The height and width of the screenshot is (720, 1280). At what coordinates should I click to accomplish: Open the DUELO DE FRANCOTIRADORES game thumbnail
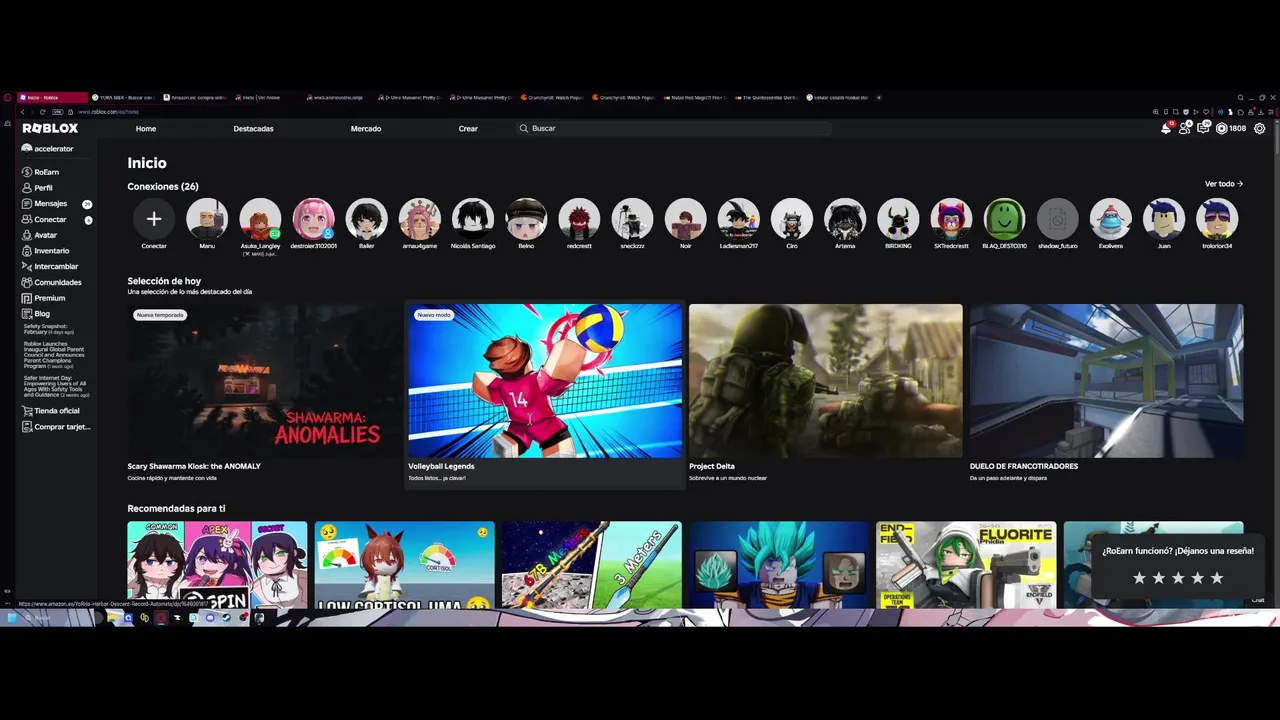pos(1107,381)
